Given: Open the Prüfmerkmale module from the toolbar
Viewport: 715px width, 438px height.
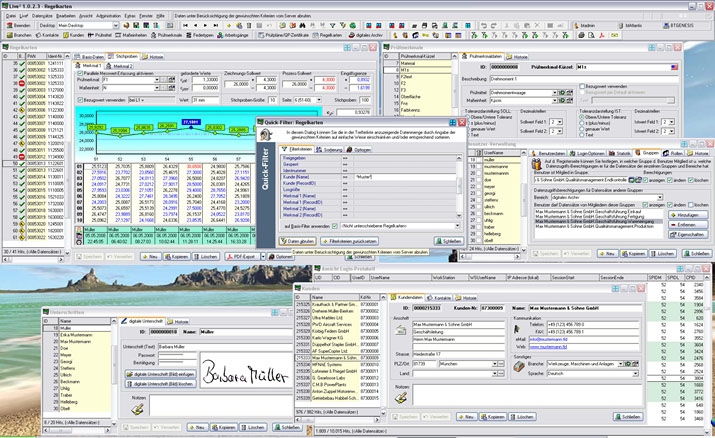Looking at the screenshot, I should click(166, 35).
